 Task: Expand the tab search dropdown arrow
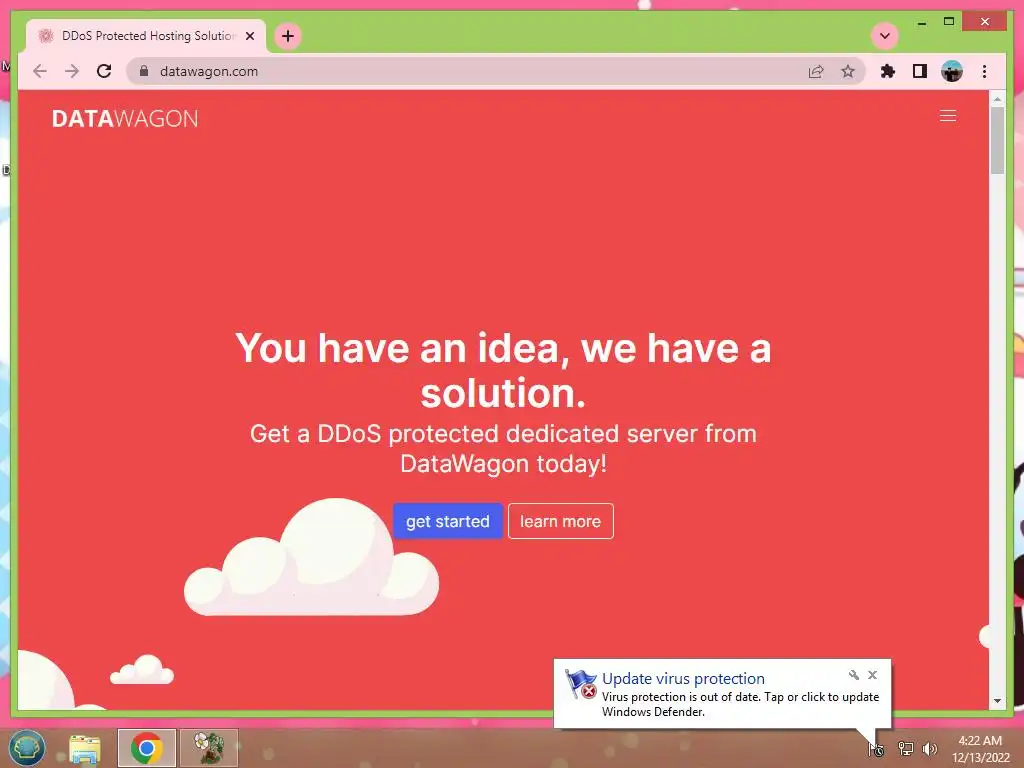(x=885, y=36)
